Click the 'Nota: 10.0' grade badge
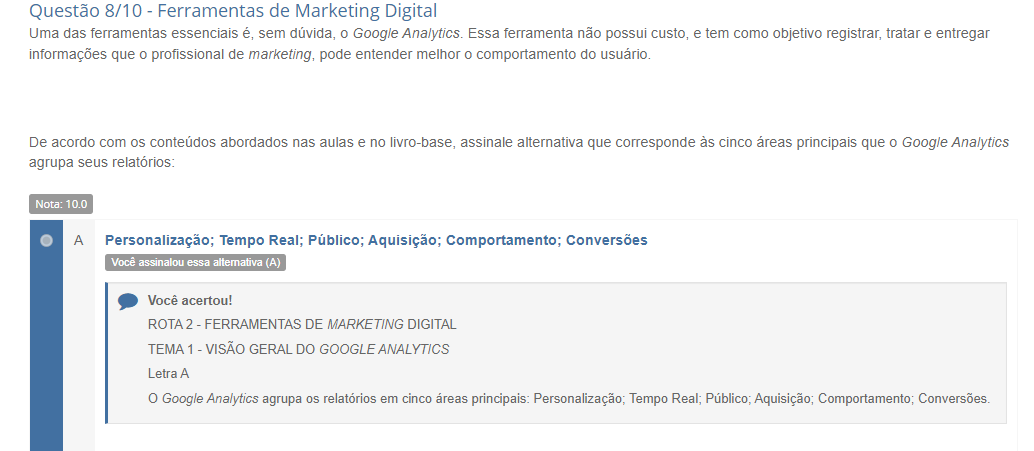Screen dimensions: 1034x451 (61, 204)
